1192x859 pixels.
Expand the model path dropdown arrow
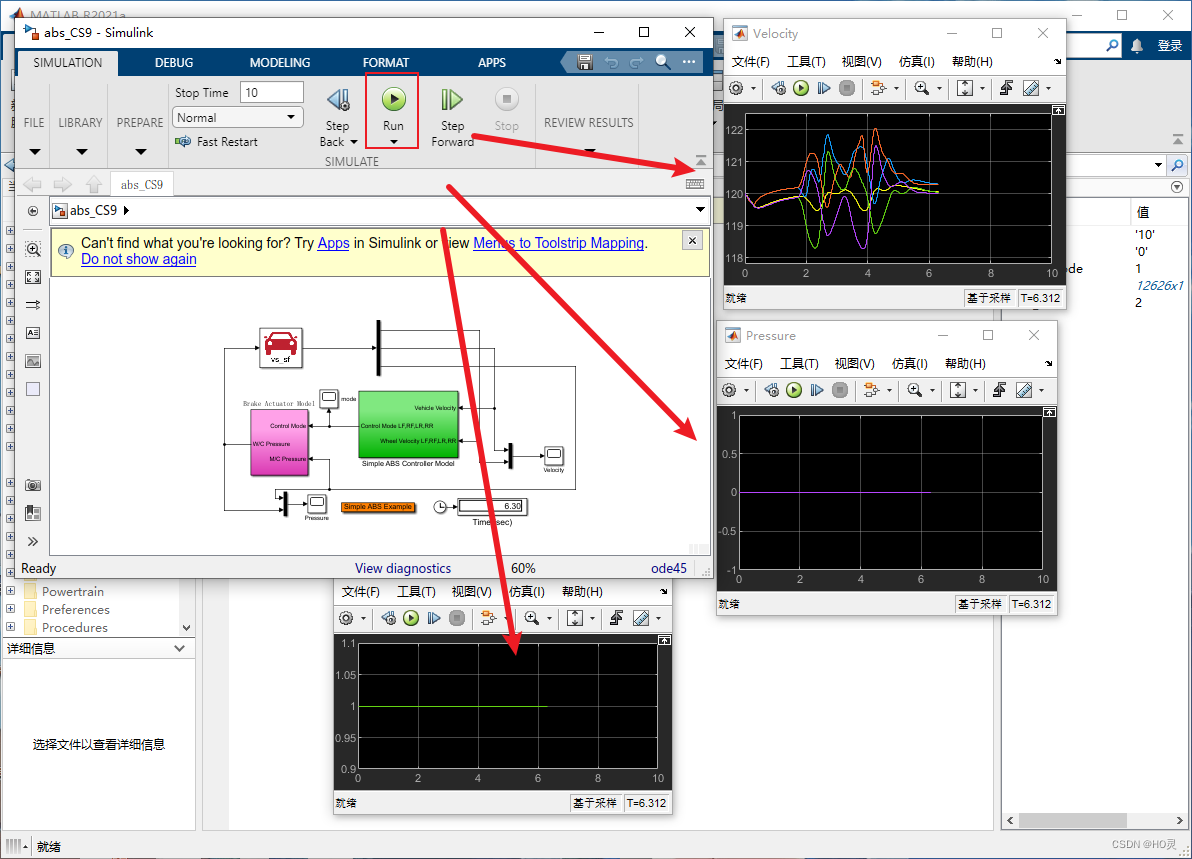pos(699,210)
